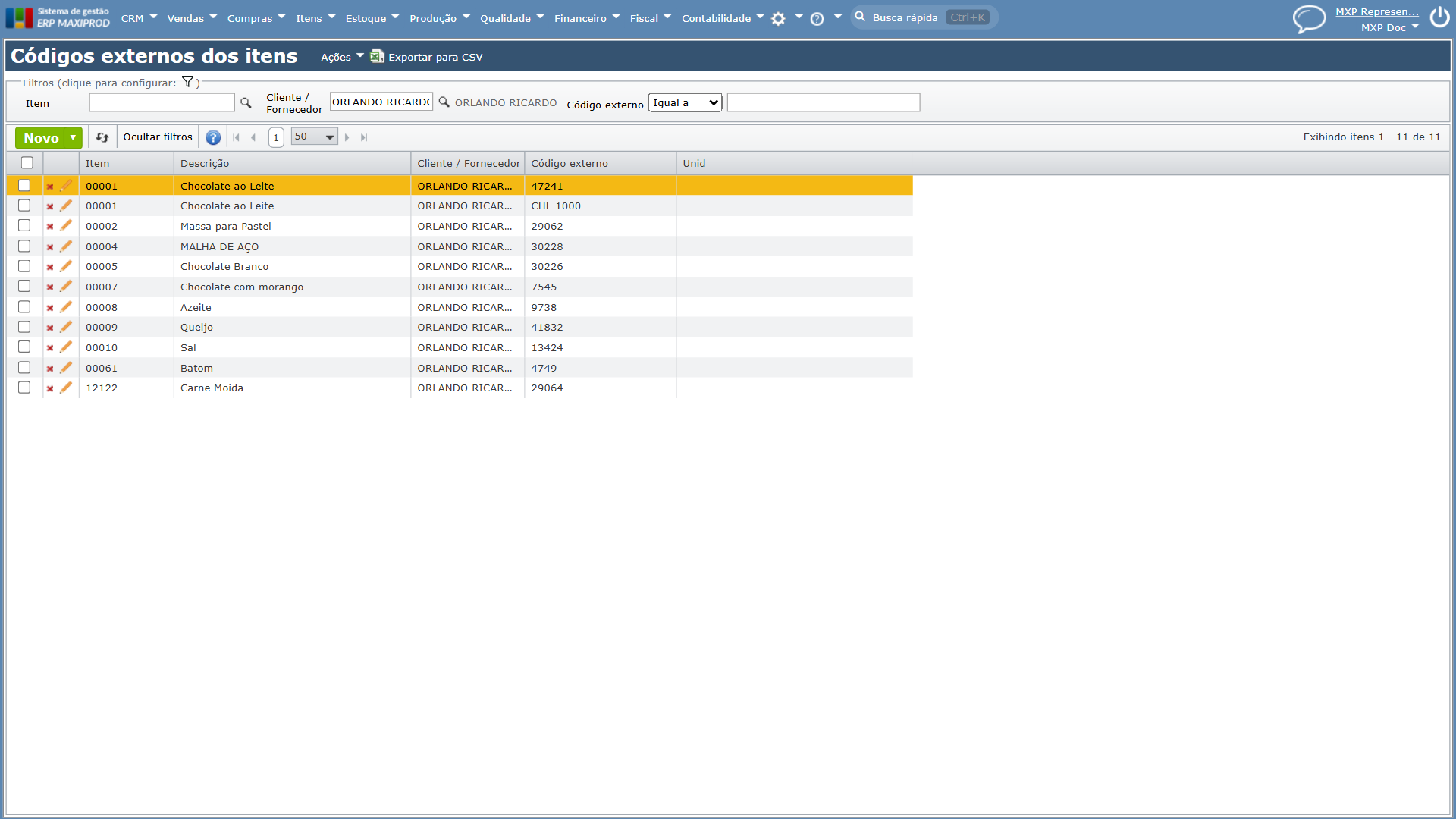Open the Financeiro menu
Image resolution: width=1456 pixels, height=819 pixels.
(x=587, y=18)
